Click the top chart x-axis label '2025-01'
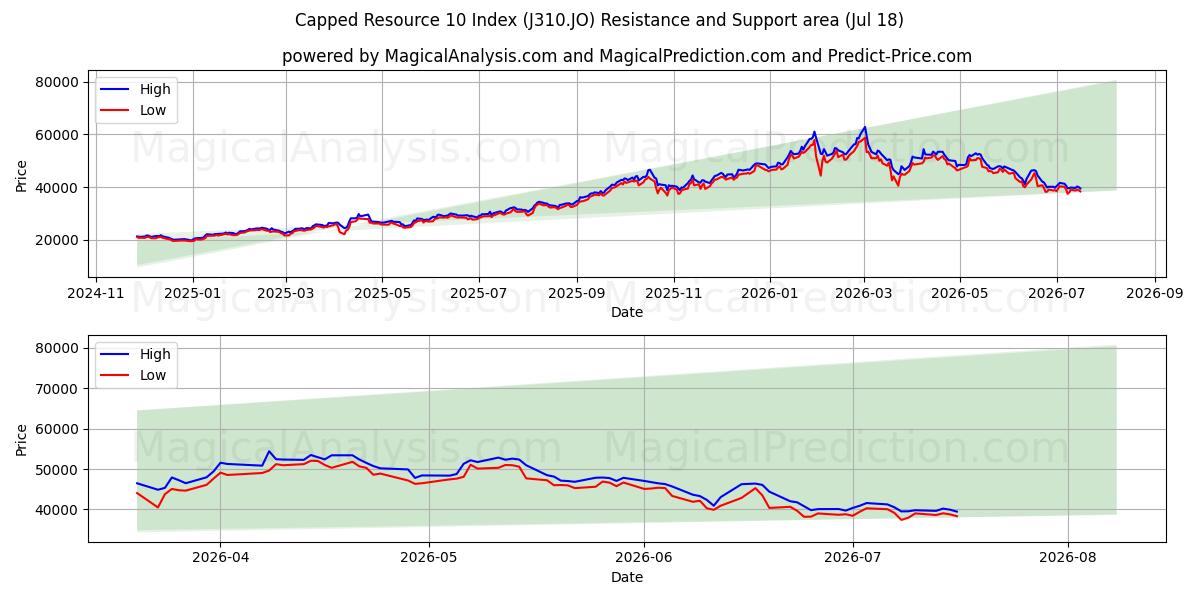The width and height of the screenshot is (1200, 600). [192, 295]
